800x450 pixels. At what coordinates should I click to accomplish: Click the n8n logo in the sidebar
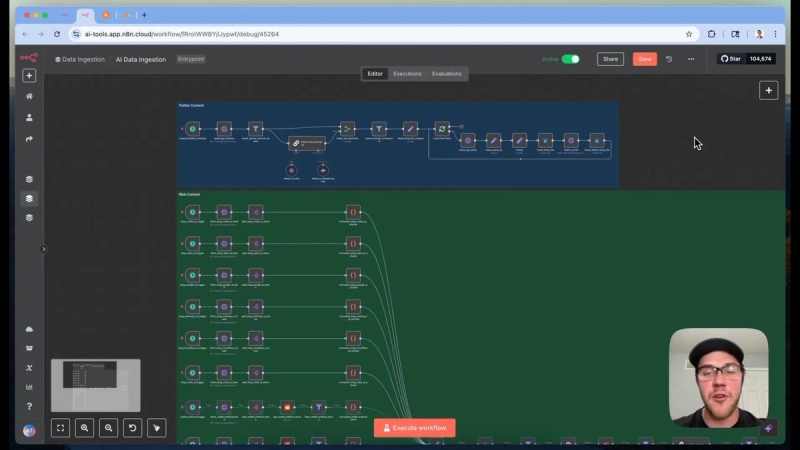tap(29, 58)
